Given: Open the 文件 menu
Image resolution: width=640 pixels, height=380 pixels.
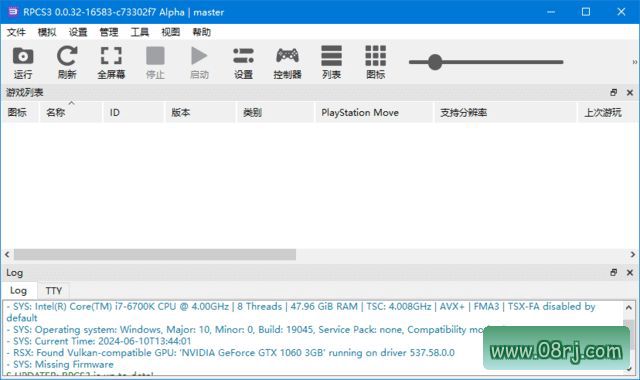Looking at the screenshot, I should (x=16, y=32).
